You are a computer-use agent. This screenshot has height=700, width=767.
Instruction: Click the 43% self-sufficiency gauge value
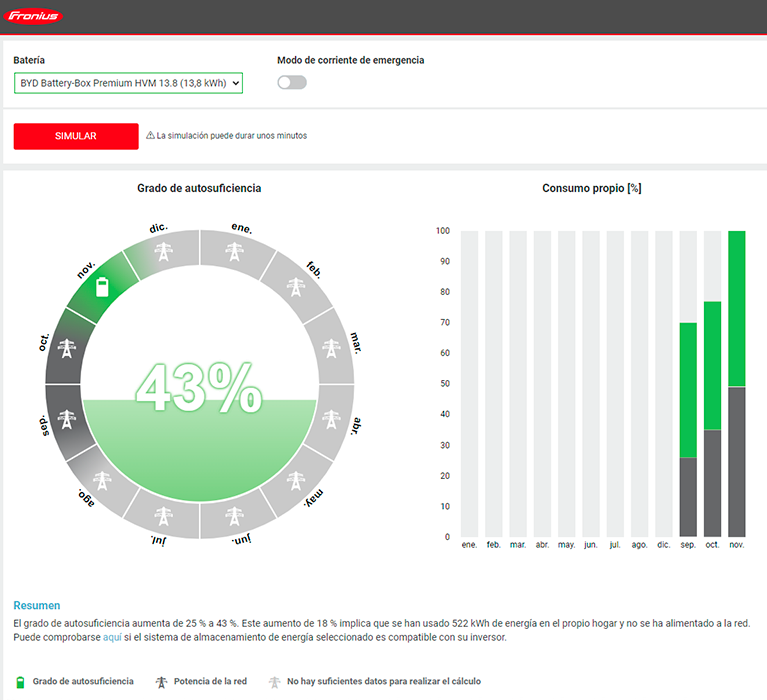(x=200, y=388)
